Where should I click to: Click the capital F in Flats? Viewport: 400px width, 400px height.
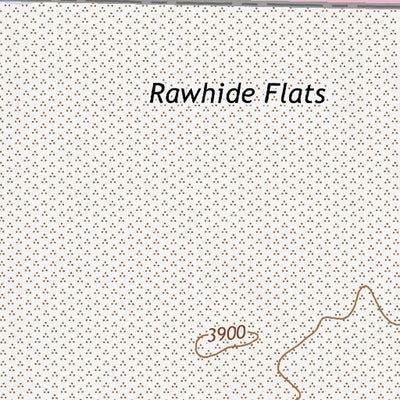click(272, 94)
